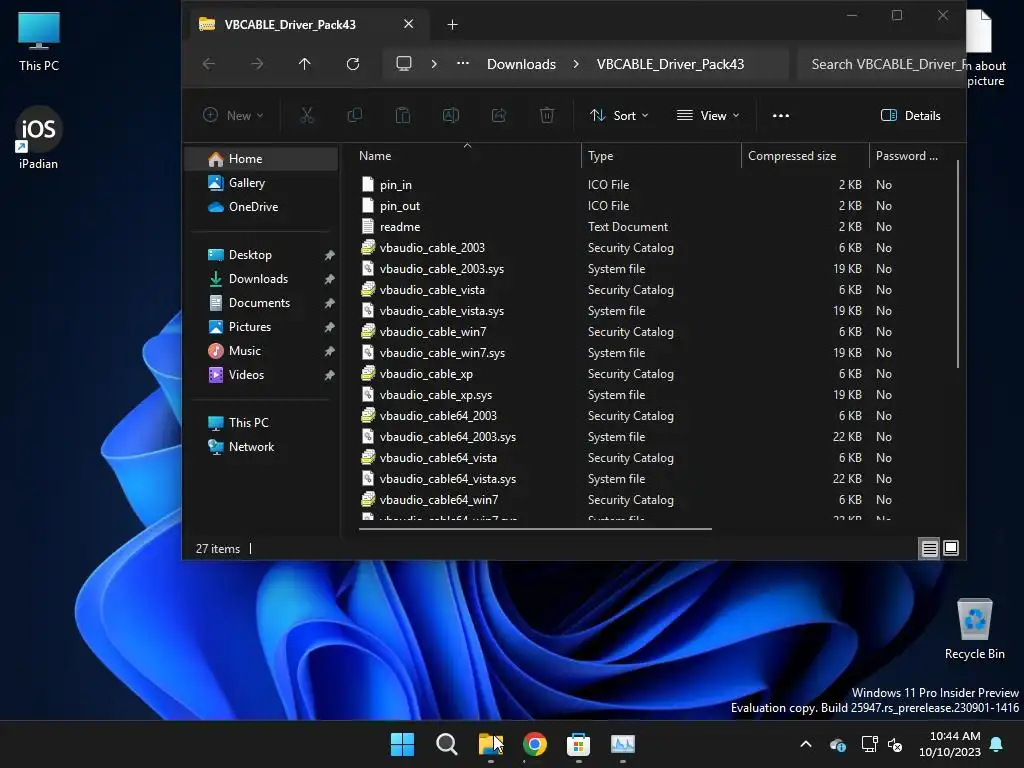Click VBCABLE_Driver_Pack43 breadcrumb segment

(670, 64)
